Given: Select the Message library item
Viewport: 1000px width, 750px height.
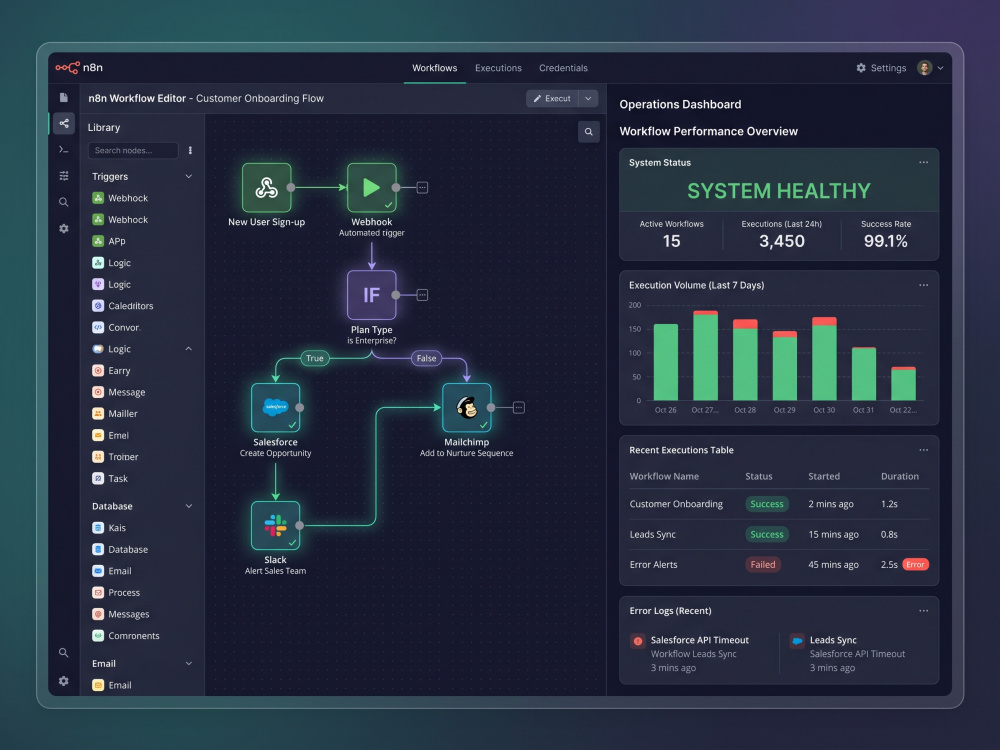Looking at the screenshot, I should 119,392.
